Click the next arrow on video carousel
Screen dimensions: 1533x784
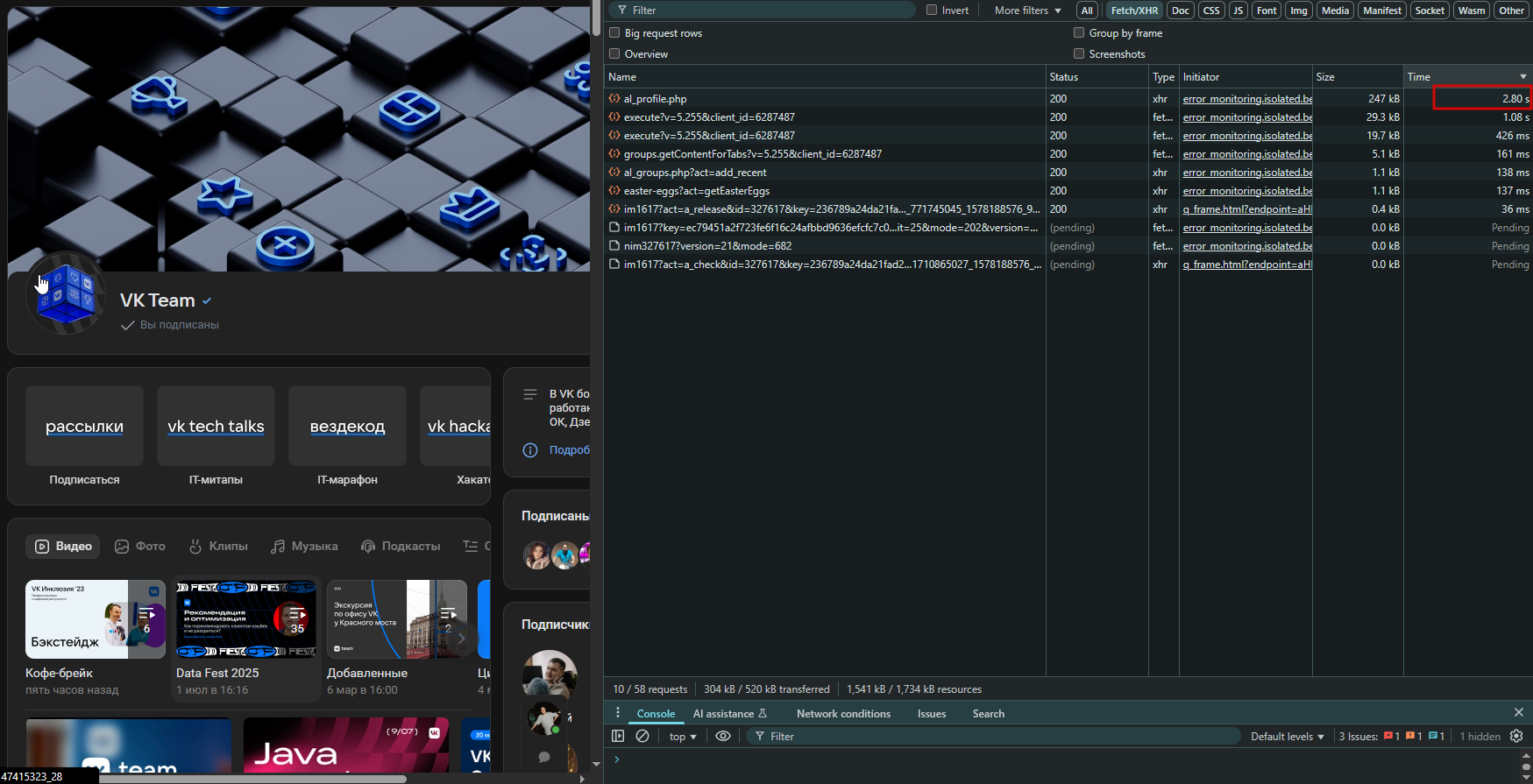462,639
